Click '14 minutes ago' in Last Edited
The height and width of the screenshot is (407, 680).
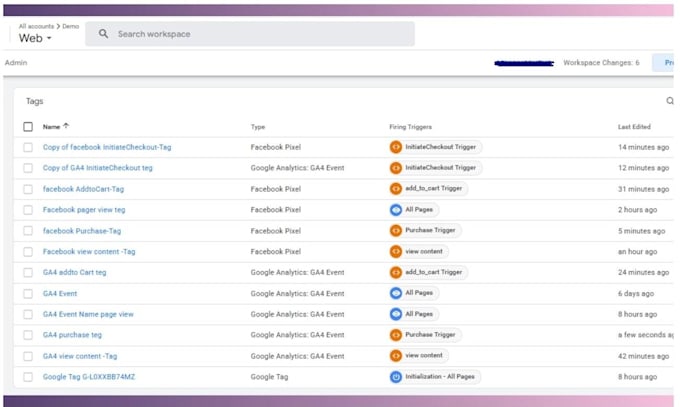tap(644, 147)
